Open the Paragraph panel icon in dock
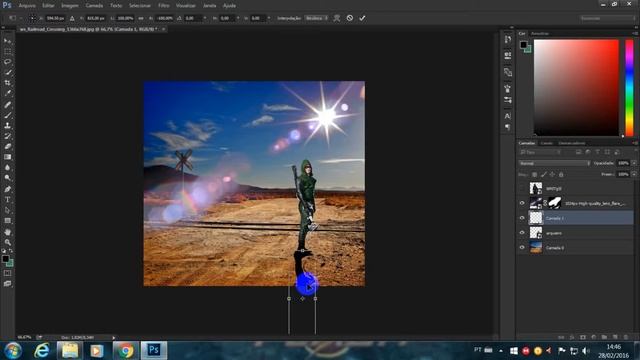The height and width of the screenshot is (360, 640). (x=508, y=127)
